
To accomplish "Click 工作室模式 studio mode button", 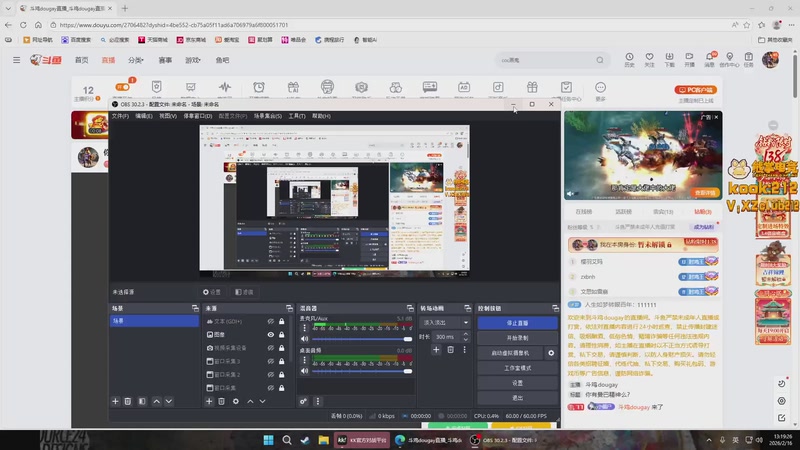I will click(x=517, y=368).
